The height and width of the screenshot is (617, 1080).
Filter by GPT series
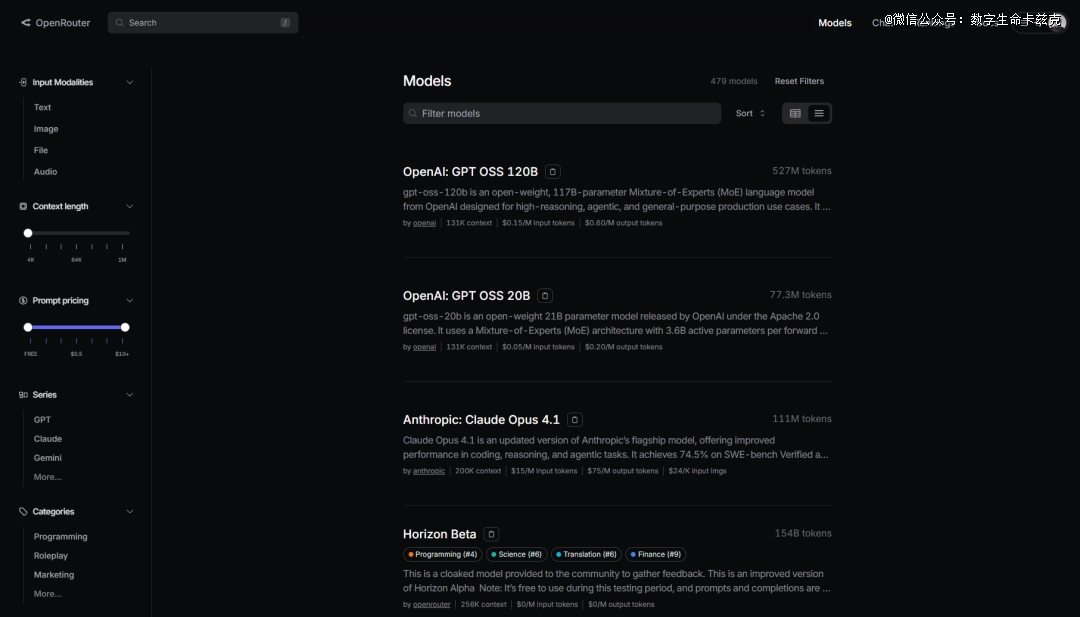(42, 419)
